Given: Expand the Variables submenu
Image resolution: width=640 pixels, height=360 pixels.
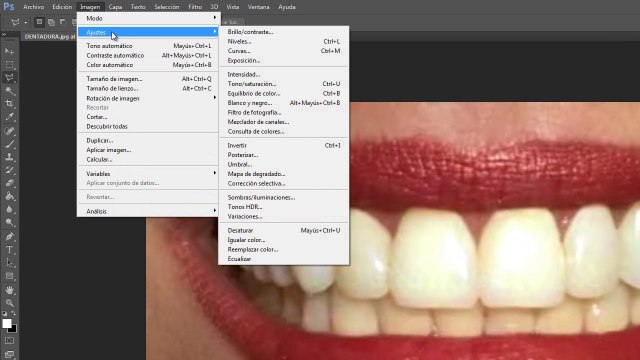Looking at the screenshot, I should tap(149, 173).
